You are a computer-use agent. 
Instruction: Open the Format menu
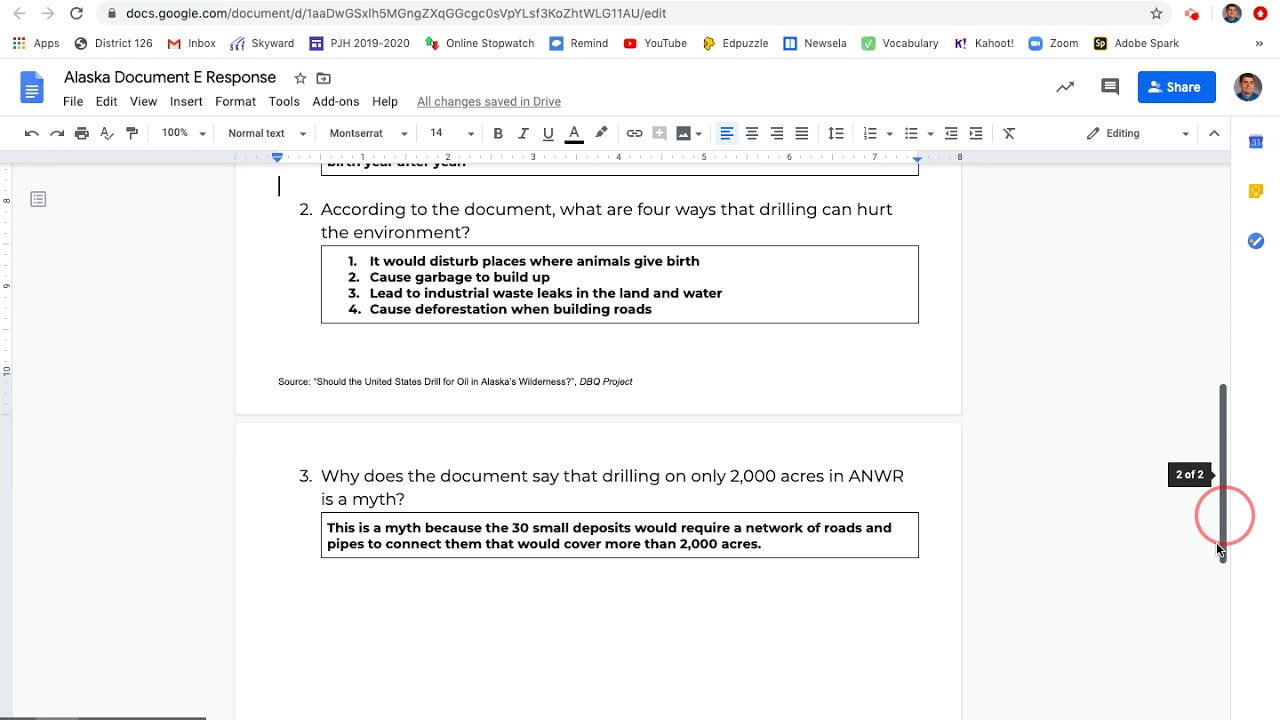coord(235,102)
